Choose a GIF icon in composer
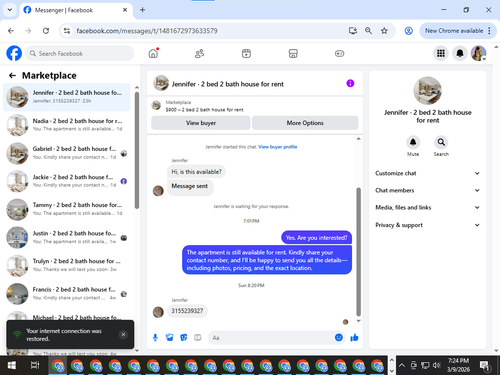This screenshot has height=375, width=500. point(198,338)
